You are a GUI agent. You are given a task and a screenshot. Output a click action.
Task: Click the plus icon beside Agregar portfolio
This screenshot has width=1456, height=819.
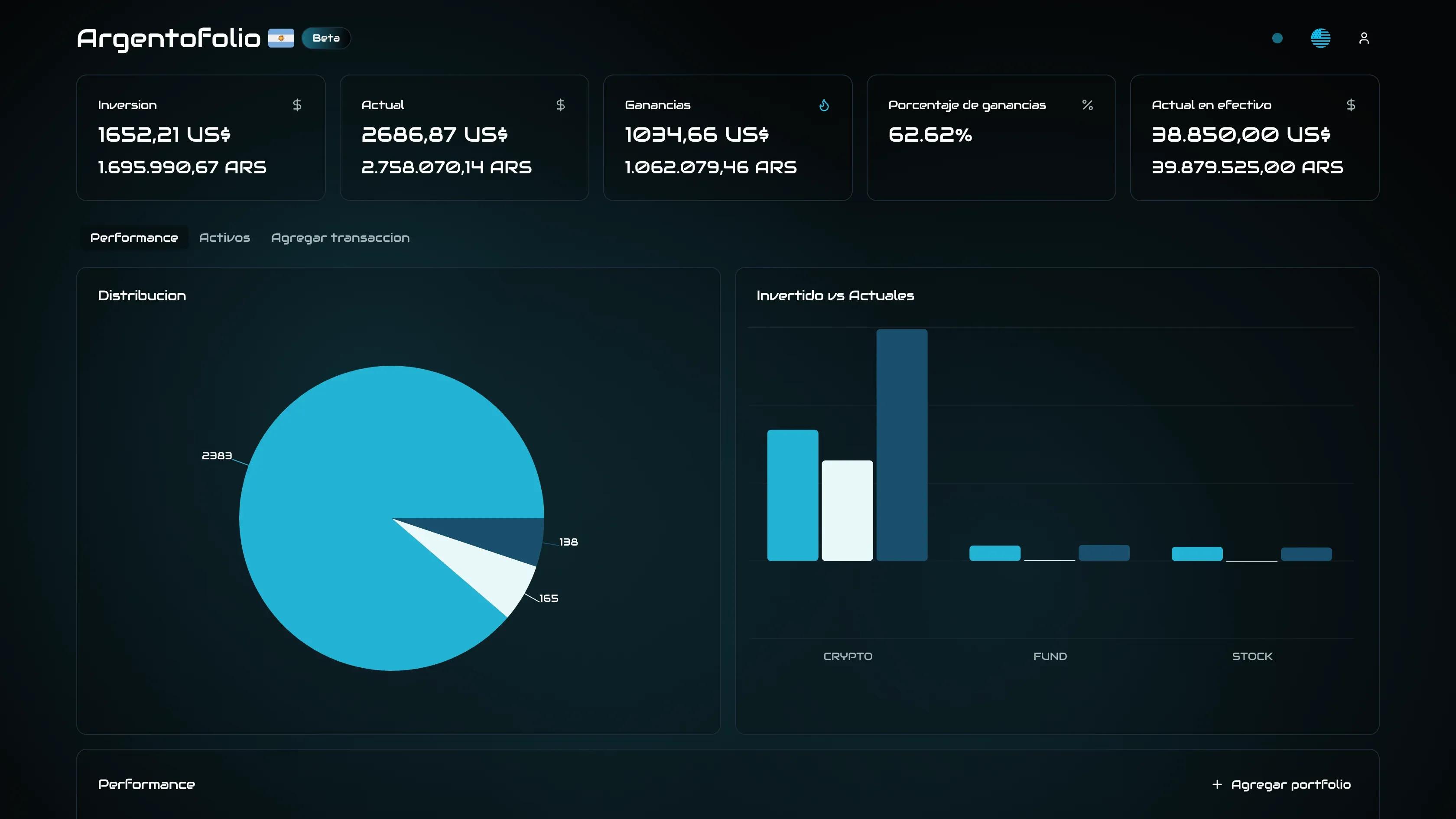click(x=1217, y=784)
